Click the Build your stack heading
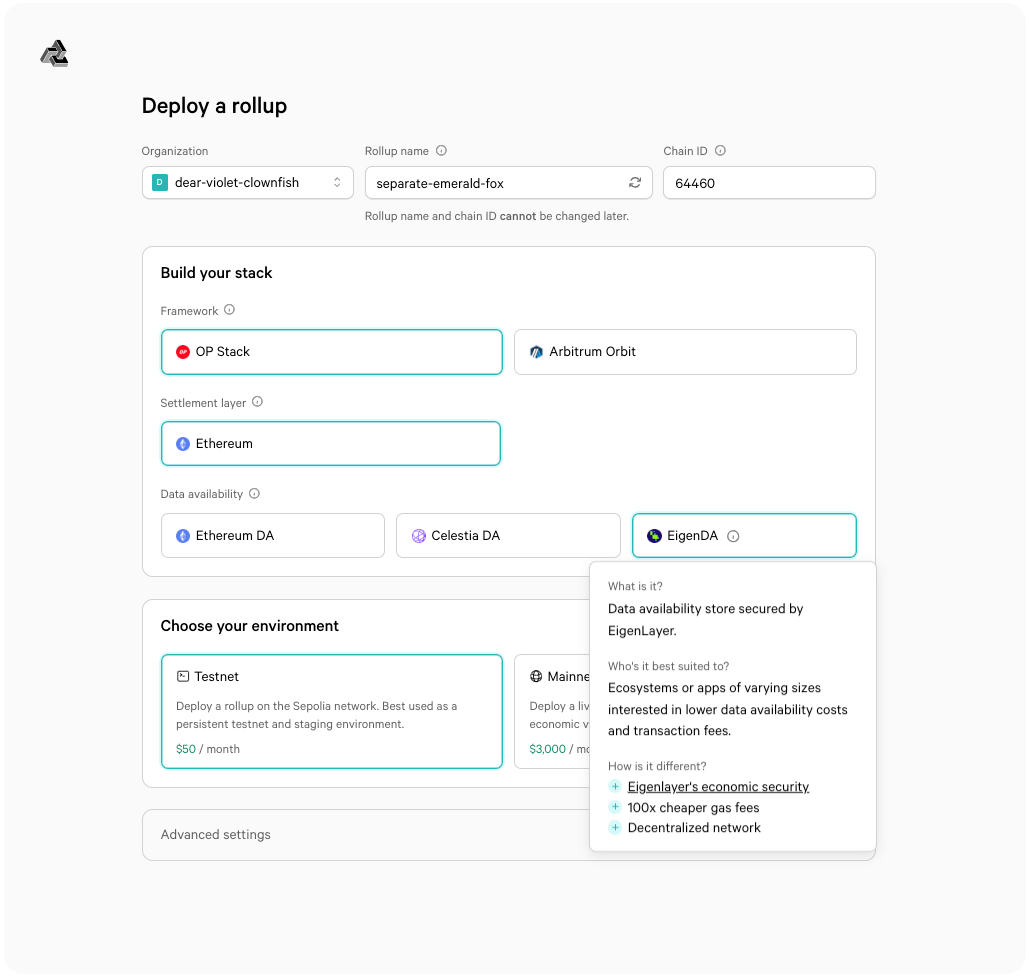The image size is (1030, 977). point(216,273)
